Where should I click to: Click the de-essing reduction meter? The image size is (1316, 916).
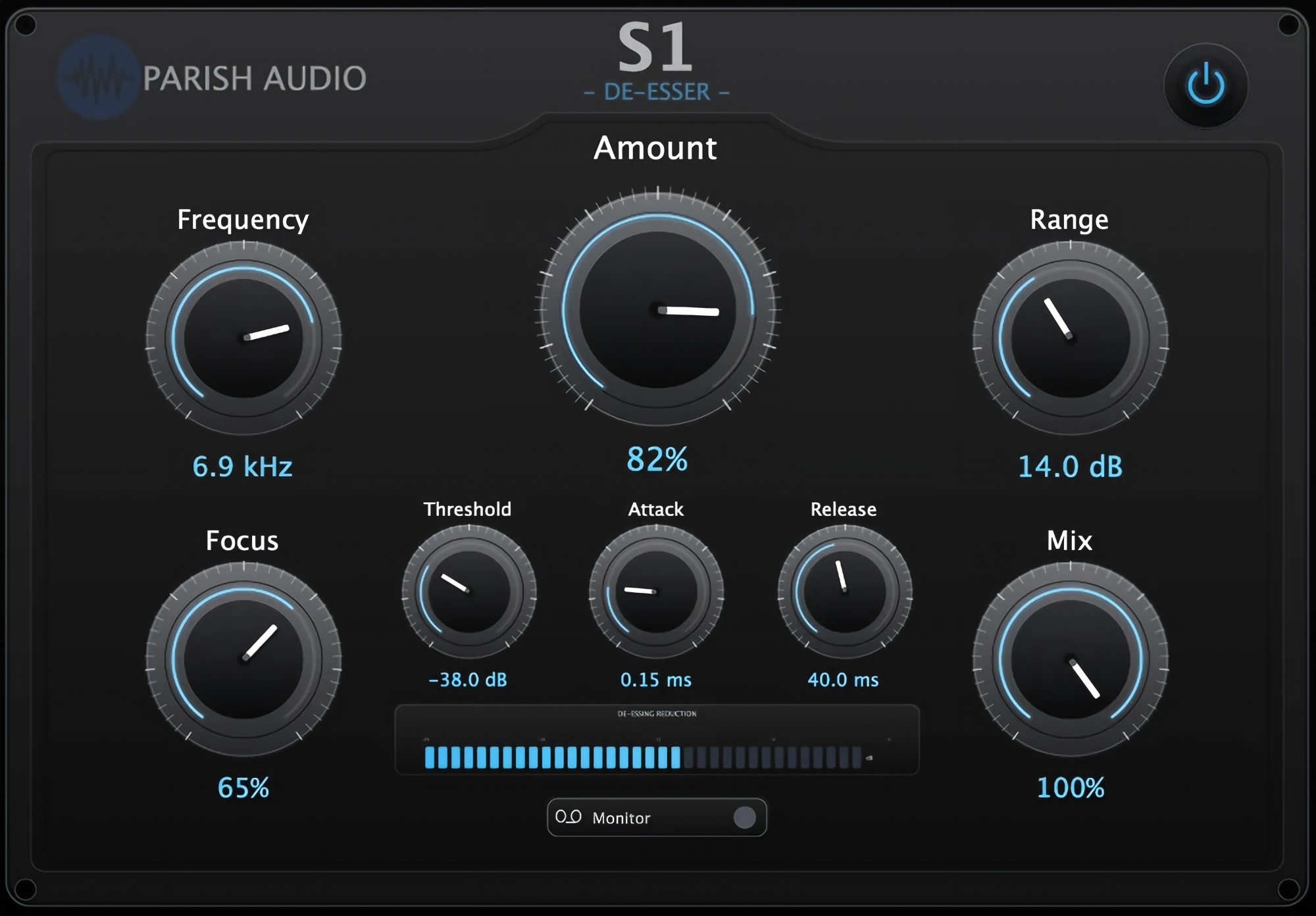click(x=657, y=740)
